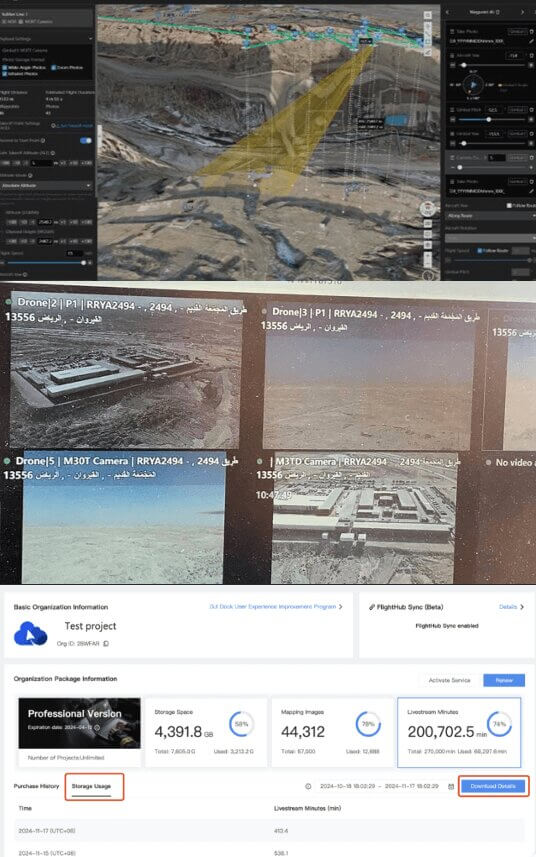
Task: Delete the Gimbal Yaw action
Action: click(x=532, y=133)
